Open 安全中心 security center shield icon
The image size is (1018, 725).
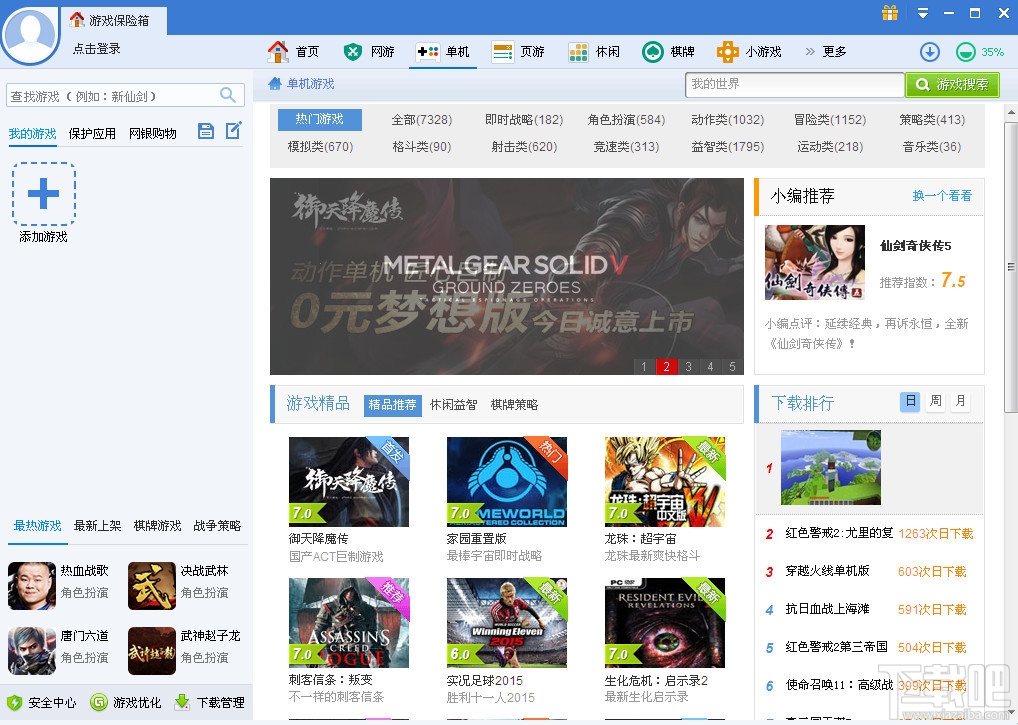pyautogui.click(x=14, y=702)
